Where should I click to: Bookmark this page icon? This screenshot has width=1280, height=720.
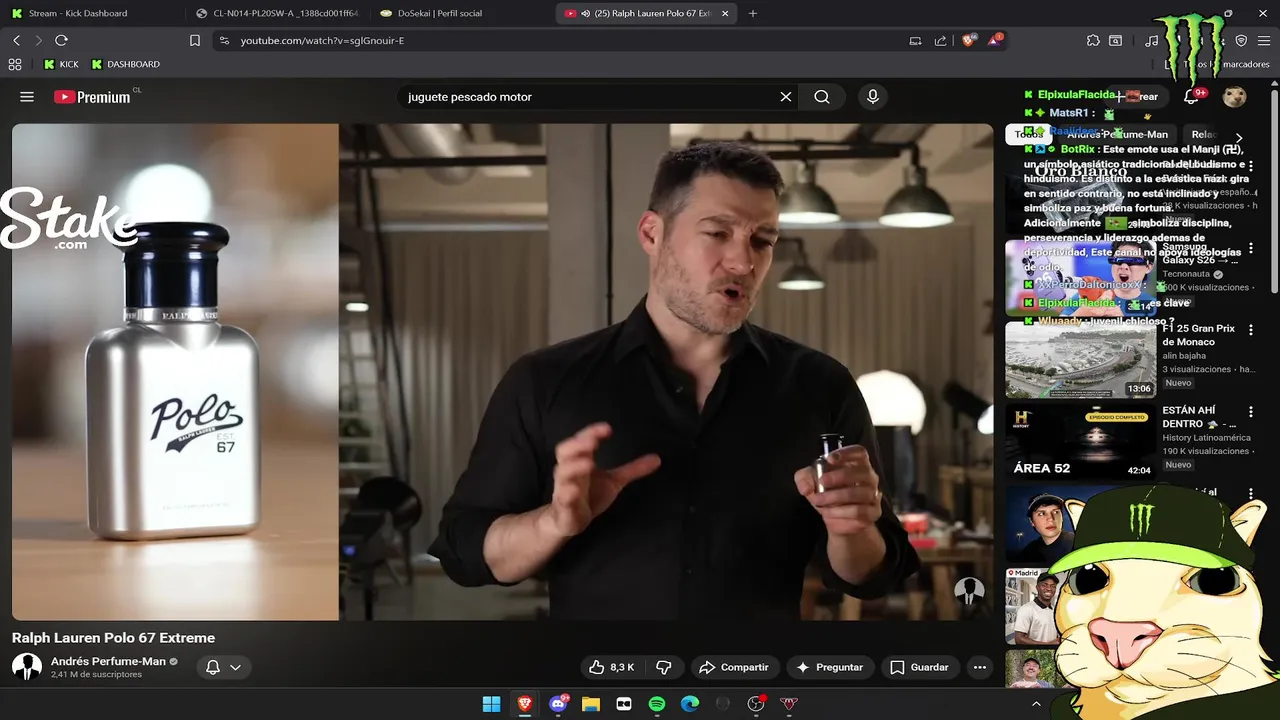195,41
